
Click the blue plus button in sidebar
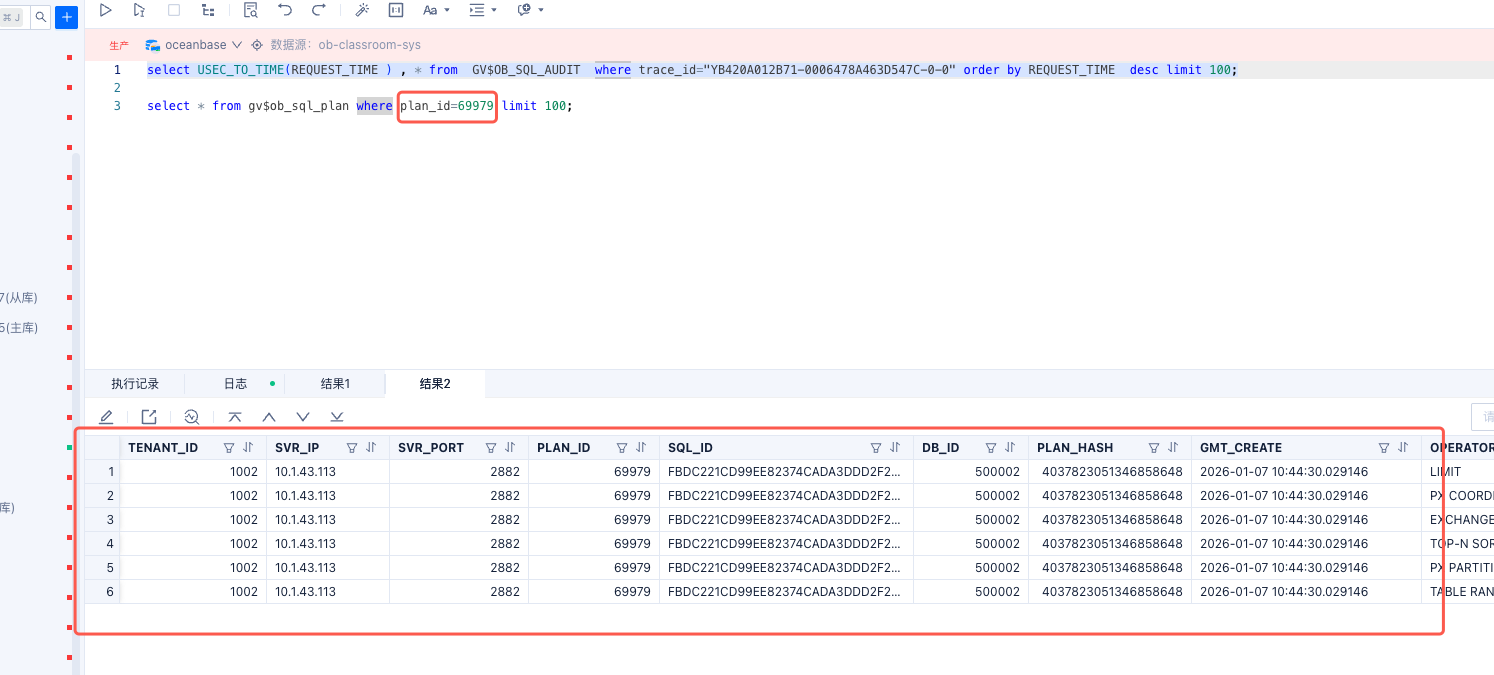point(66,17)
